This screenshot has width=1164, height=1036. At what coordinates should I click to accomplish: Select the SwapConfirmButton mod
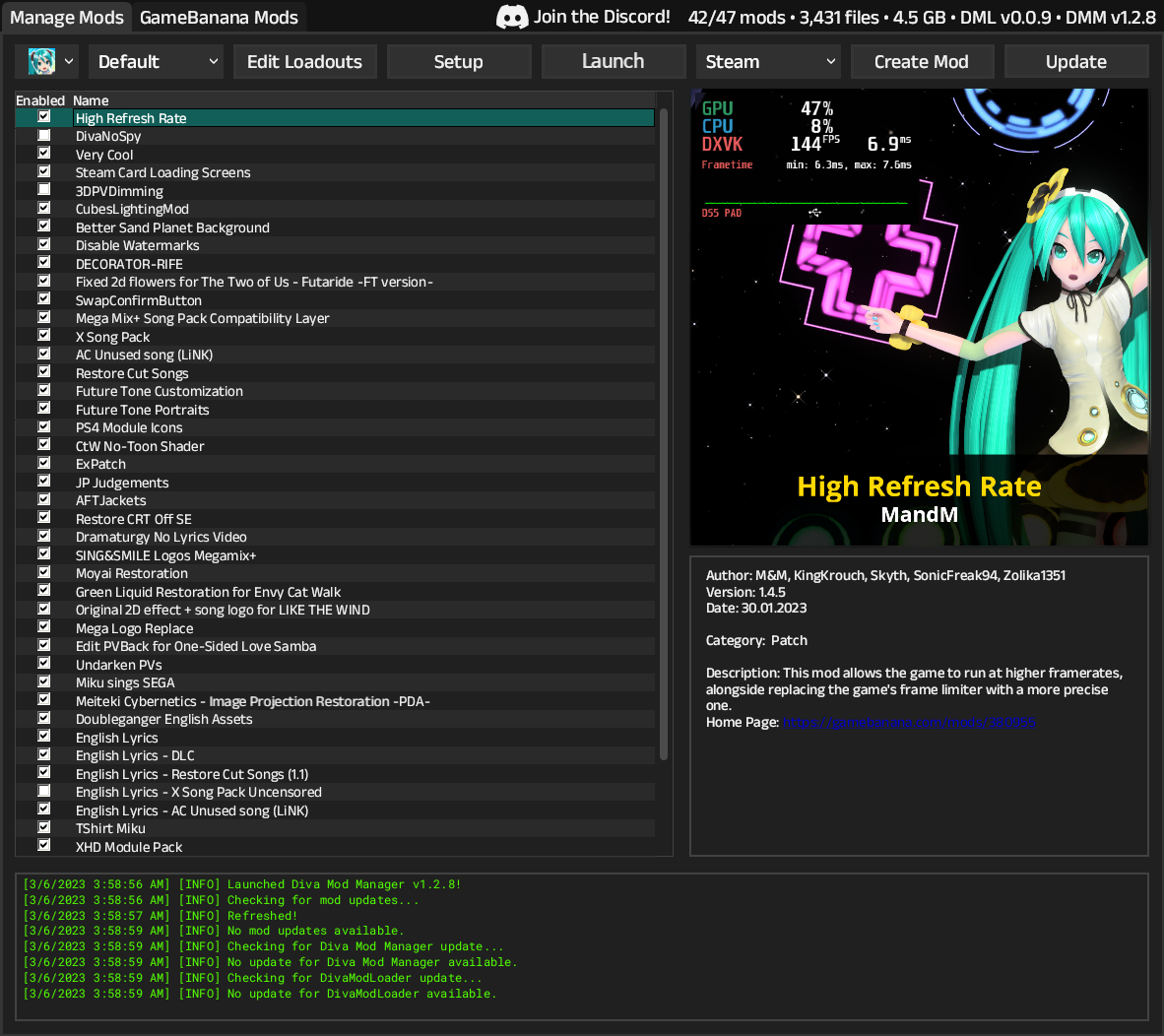335,299
